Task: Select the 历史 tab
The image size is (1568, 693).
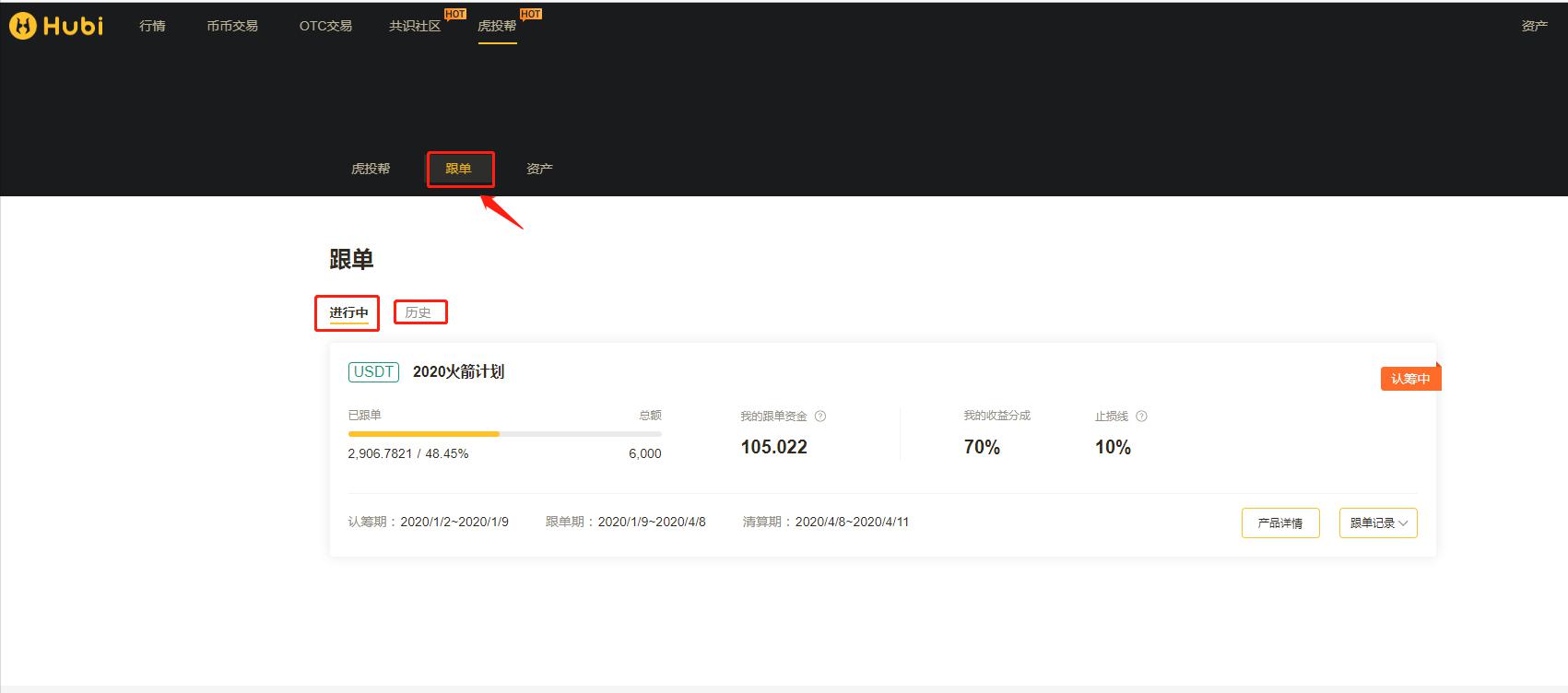Action: (418, 312)
